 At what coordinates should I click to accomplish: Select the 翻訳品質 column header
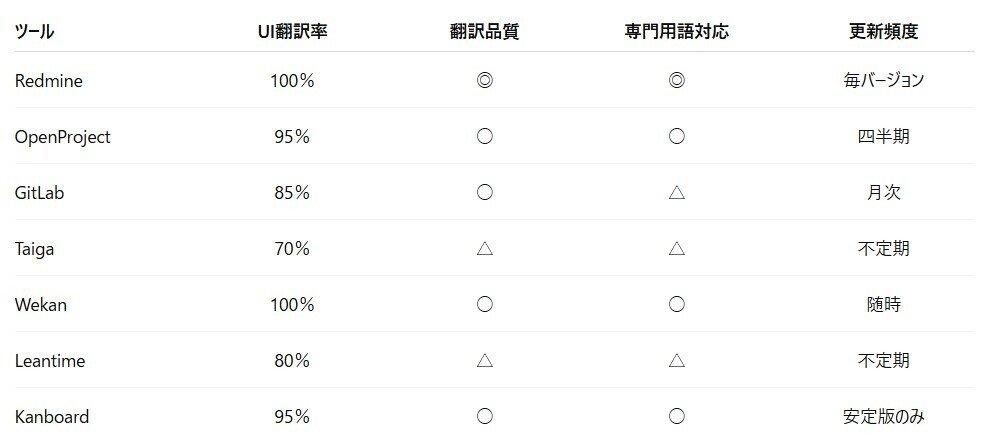(x=485, y=31)
